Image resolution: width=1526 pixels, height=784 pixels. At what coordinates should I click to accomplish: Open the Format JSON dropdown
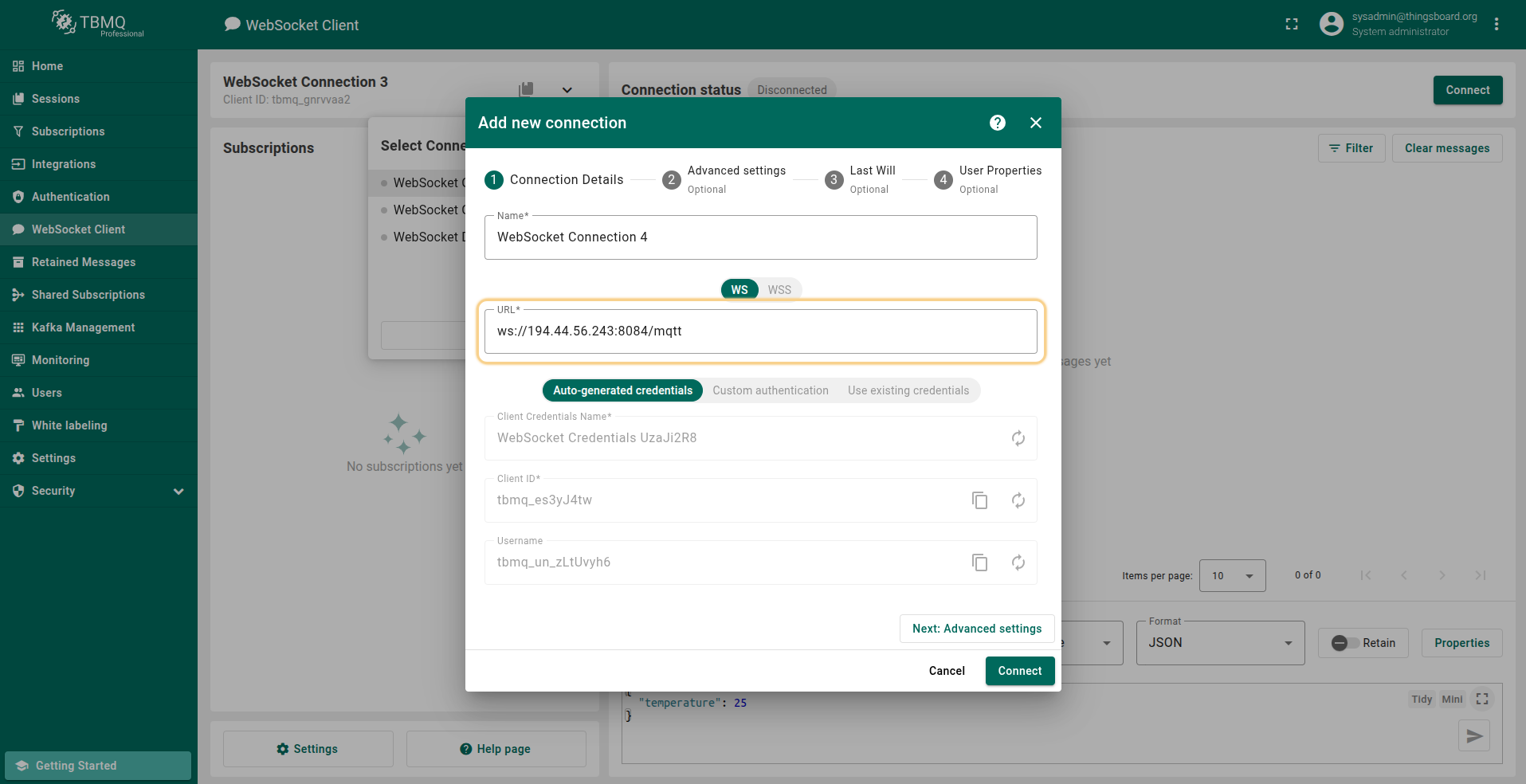pos(1219,643)
